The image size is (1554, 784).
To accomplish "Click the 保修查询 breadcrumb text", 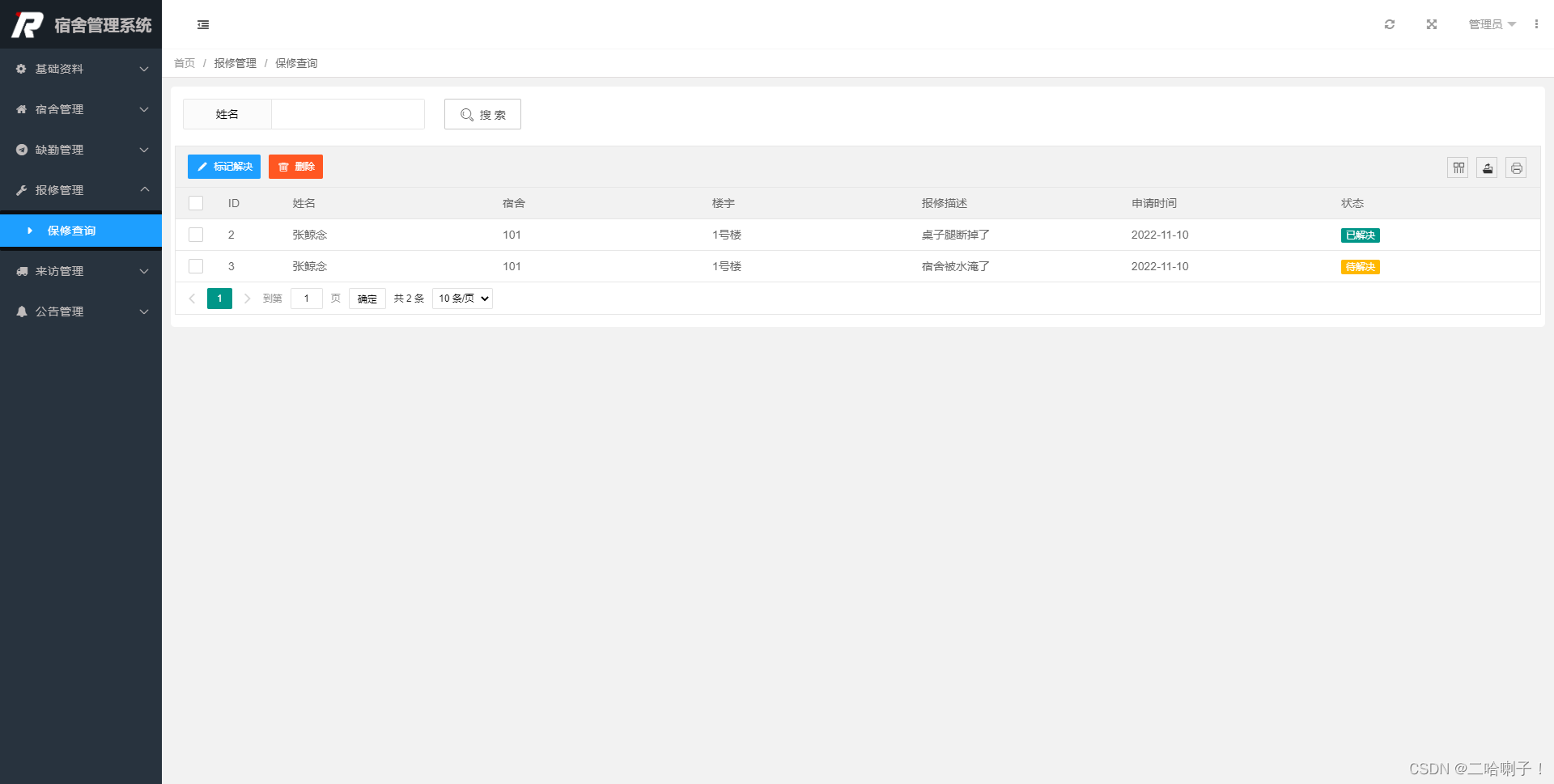I will (x=296, y=63).
